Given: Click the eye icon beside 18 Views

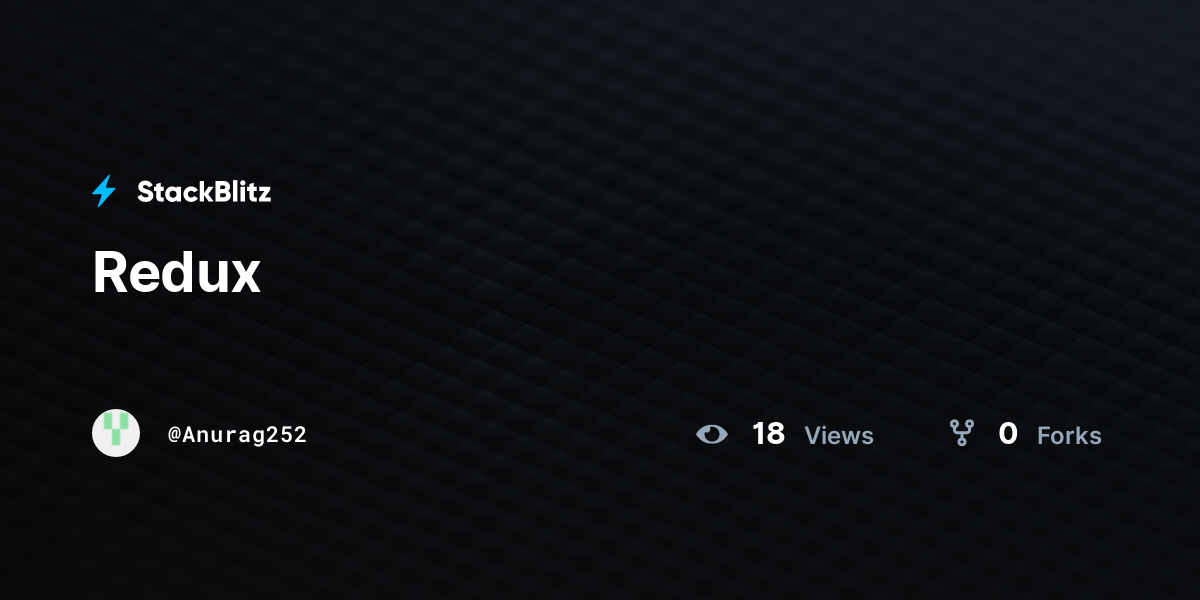Looking at the screenshot, I should point(712,434).
